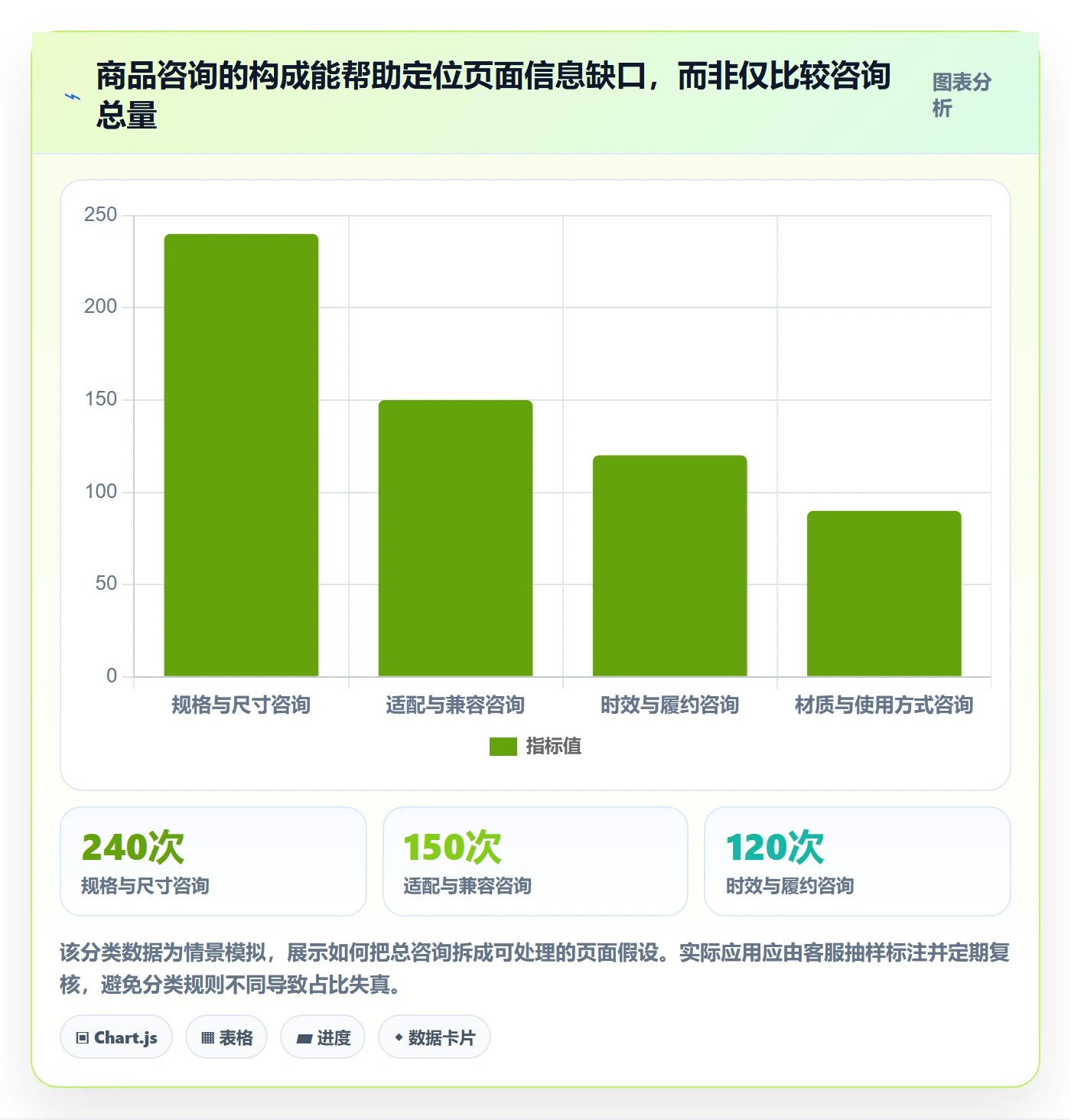Click the 100 y-axis tick label
The height and width of the screenshot is (1120, 1071).
click(x=101, y=492)
